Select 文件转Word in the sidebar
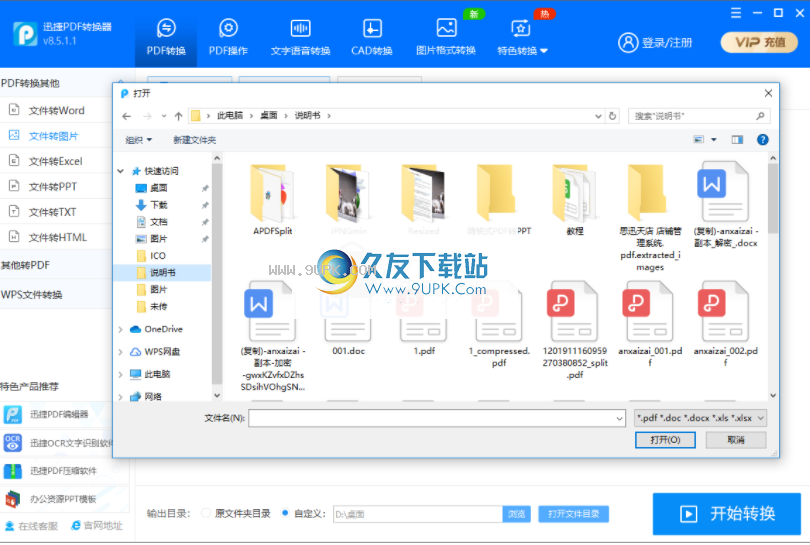 pos(56,111)
